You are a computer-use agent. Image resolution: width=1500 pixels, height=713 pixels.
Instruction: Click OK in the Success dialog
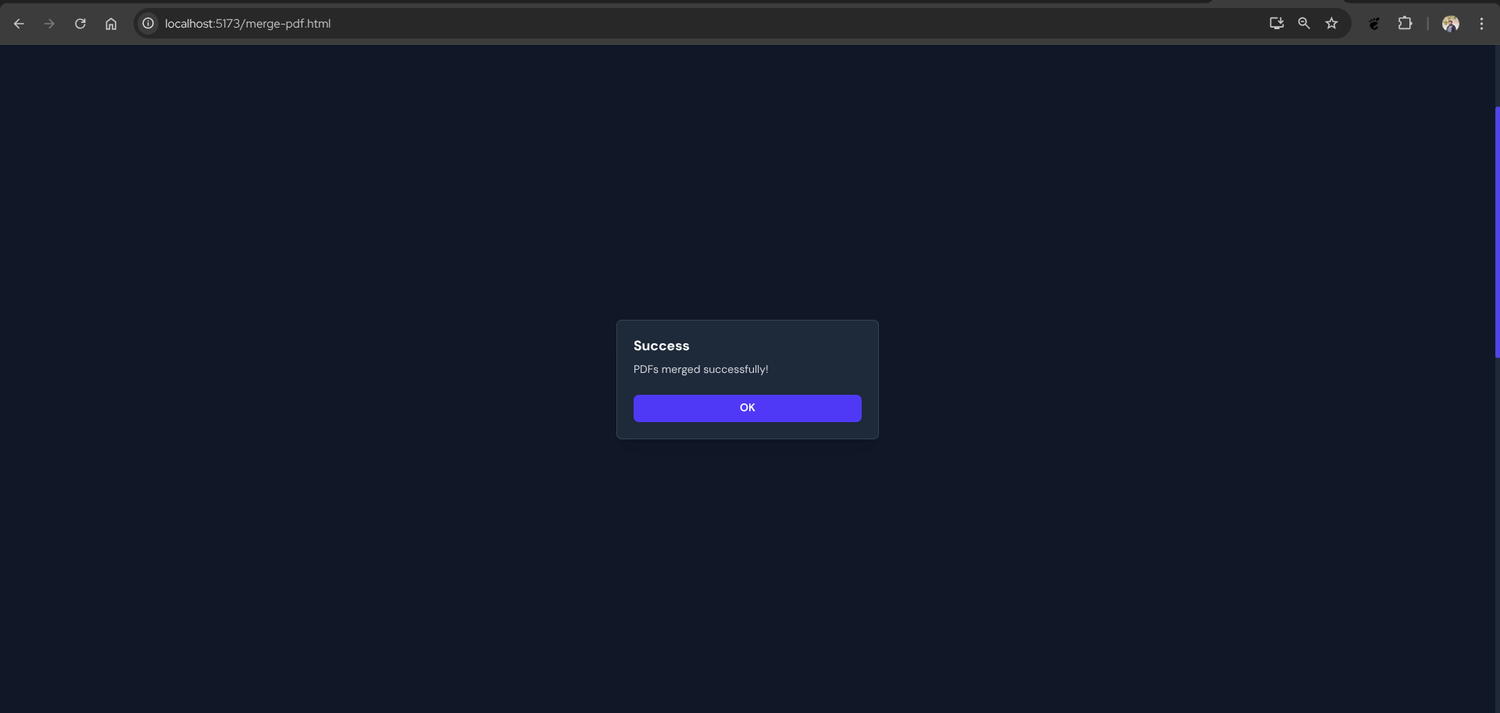click(747, 408)
